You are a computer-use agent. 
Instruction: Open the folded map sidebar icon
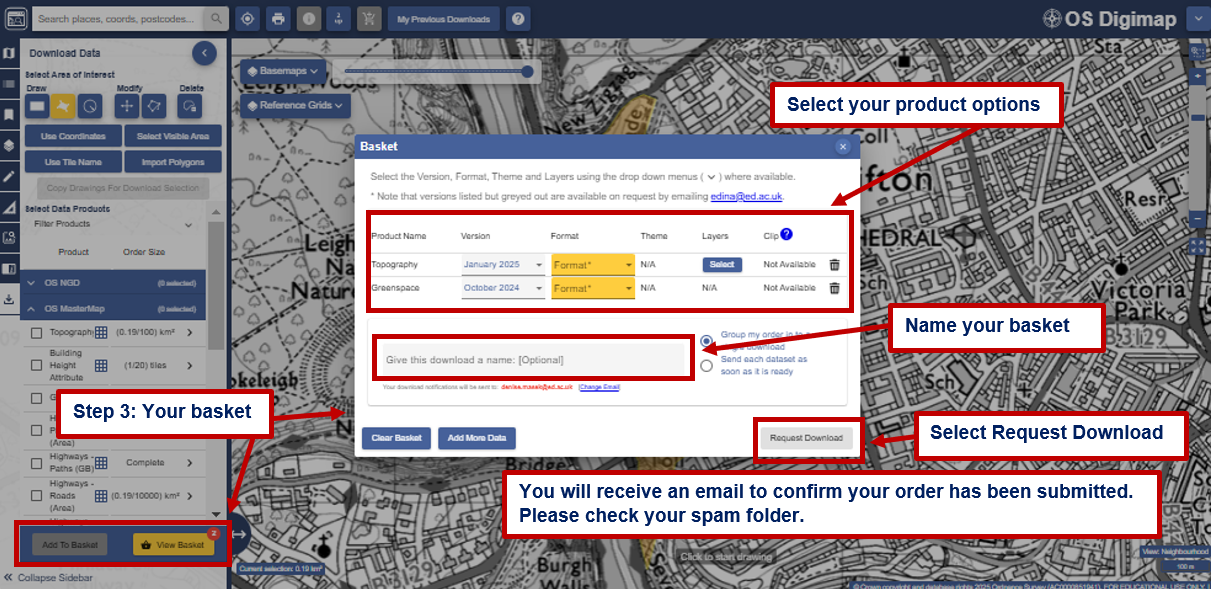(x=9, y=53)
